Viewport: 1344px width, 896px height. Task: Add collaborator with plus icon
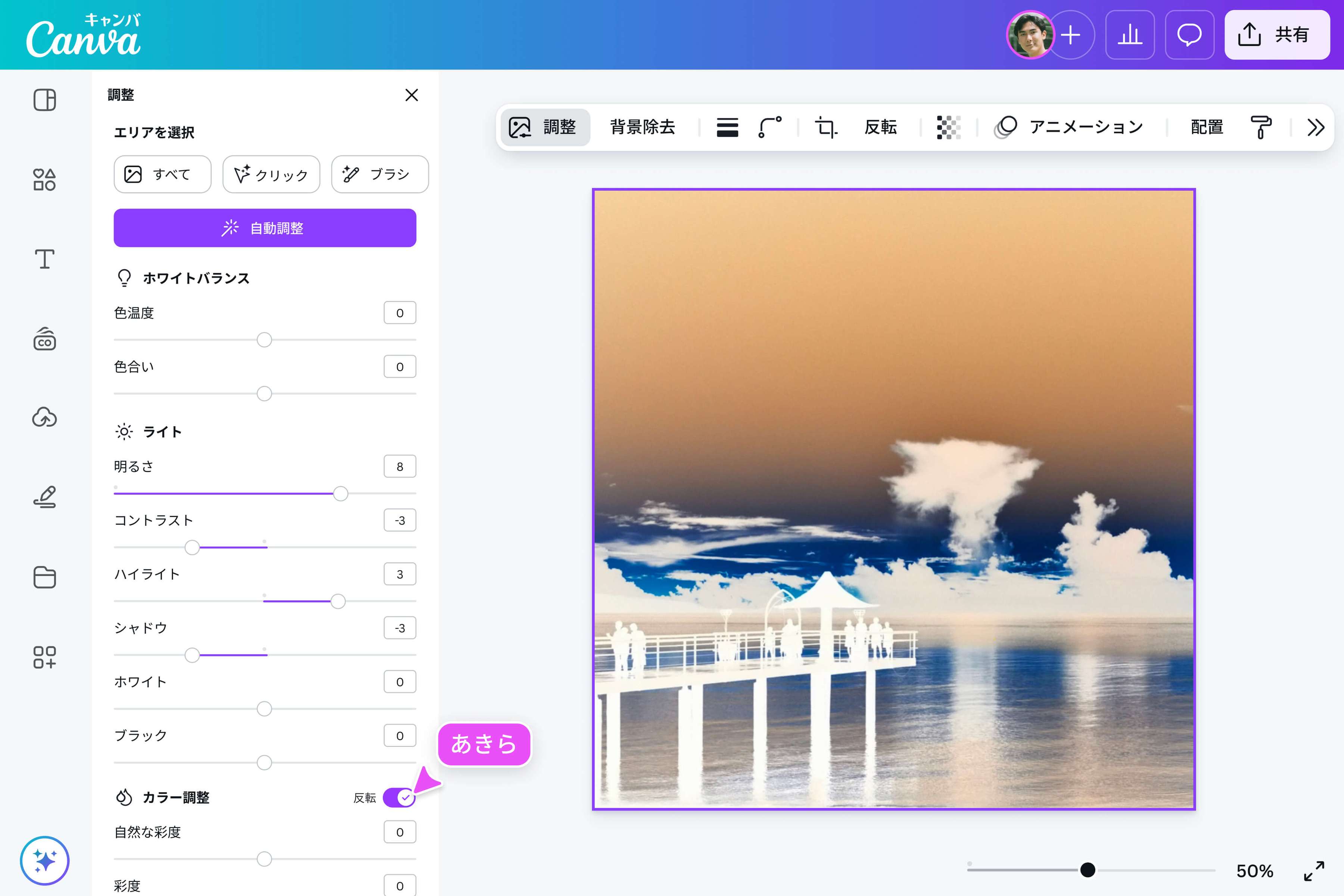point(1071,35)
